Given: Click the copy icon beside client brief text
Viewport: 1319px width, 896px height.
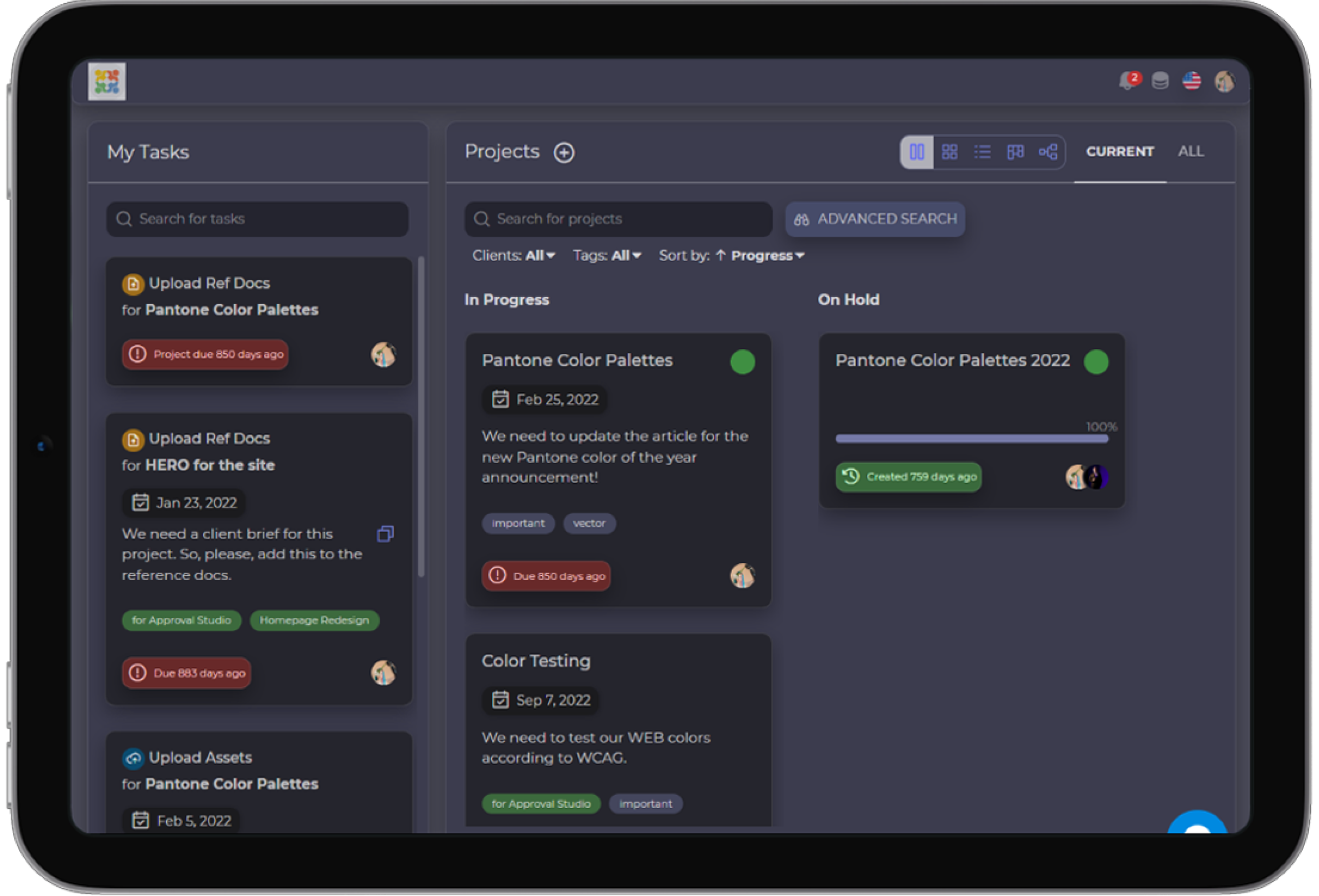Looking at the screenshot, I should coord(385,534).
